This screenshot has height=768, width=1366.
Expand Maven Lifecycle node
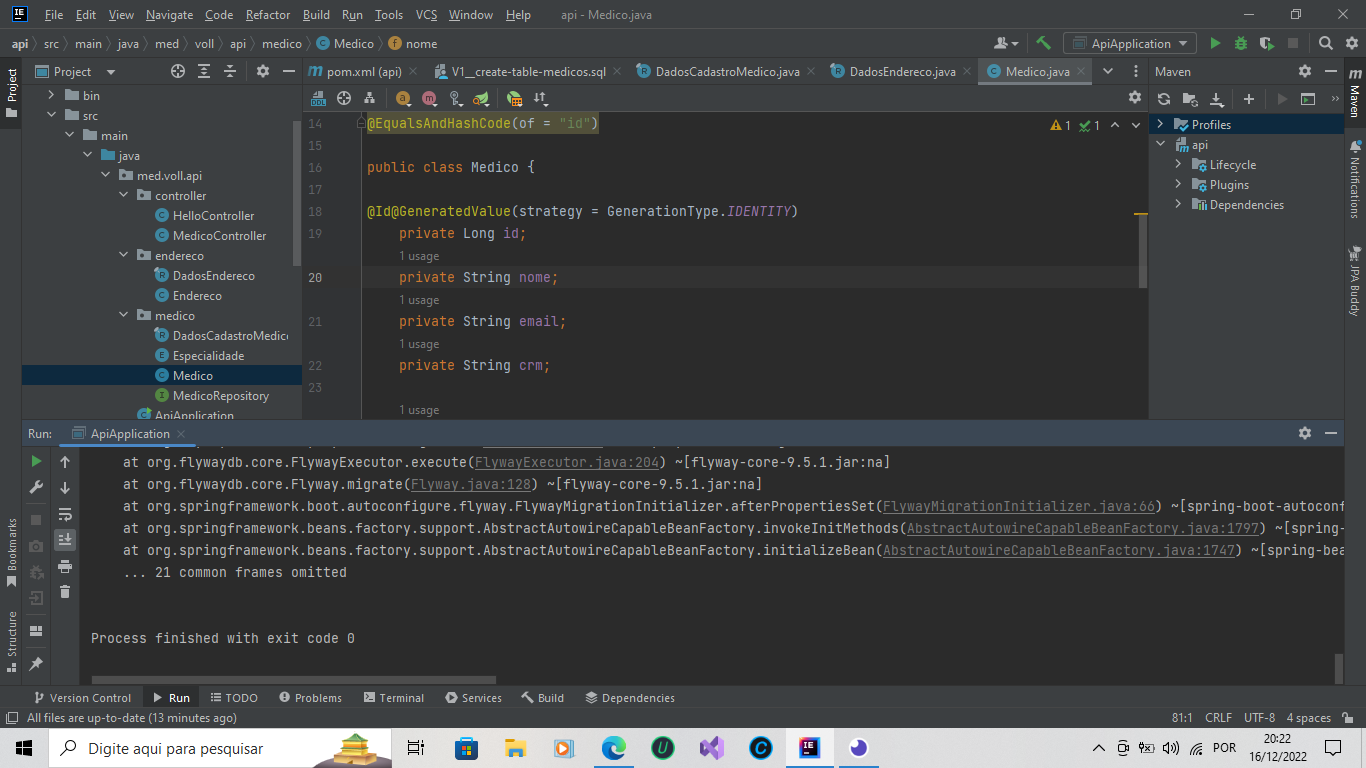pyautogui.click(x=1178, y=164)
